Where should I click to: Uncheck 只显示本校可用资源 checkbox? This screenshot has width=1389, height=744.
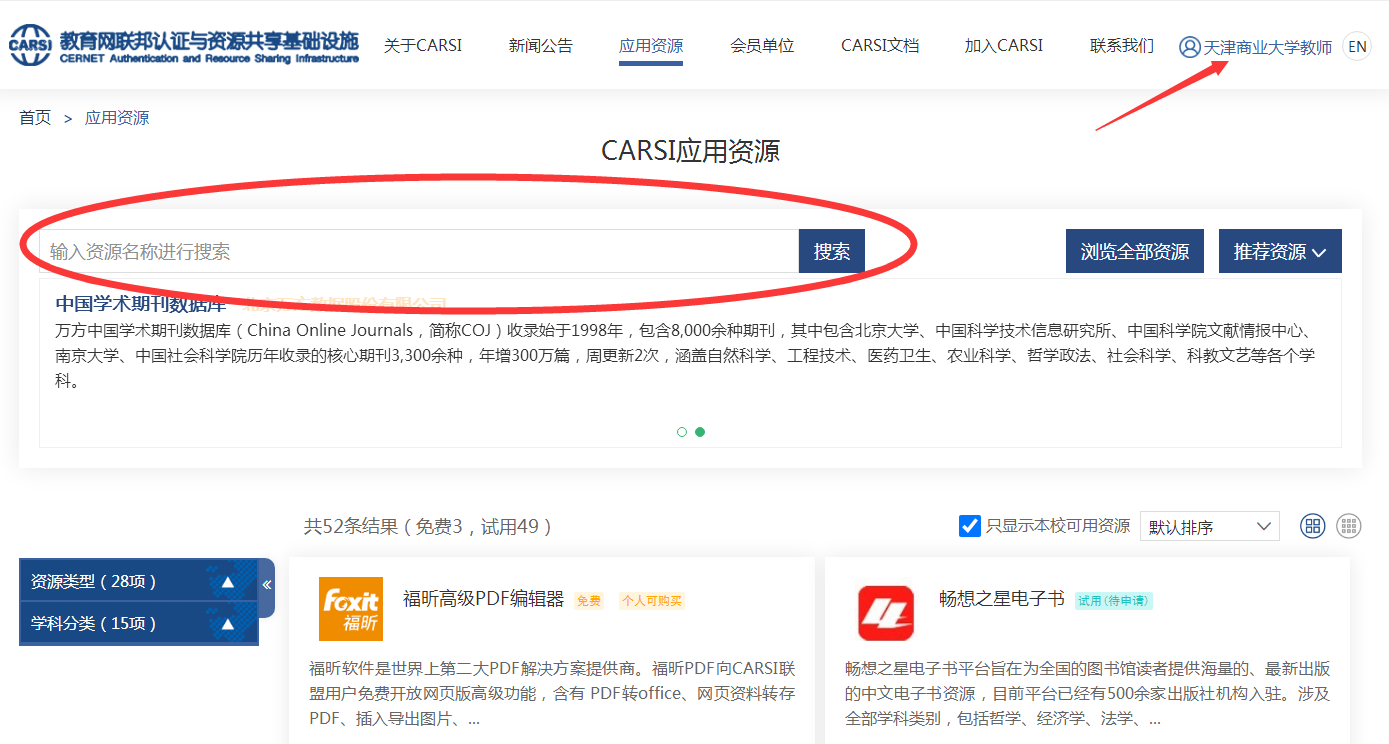point(969,526)
